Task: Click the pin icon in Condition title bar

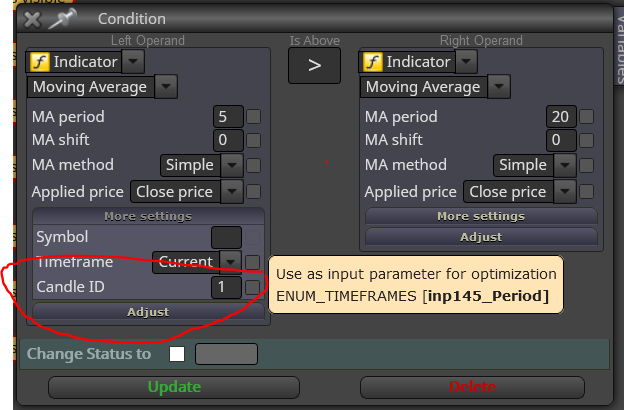Action: coord(62,19)
